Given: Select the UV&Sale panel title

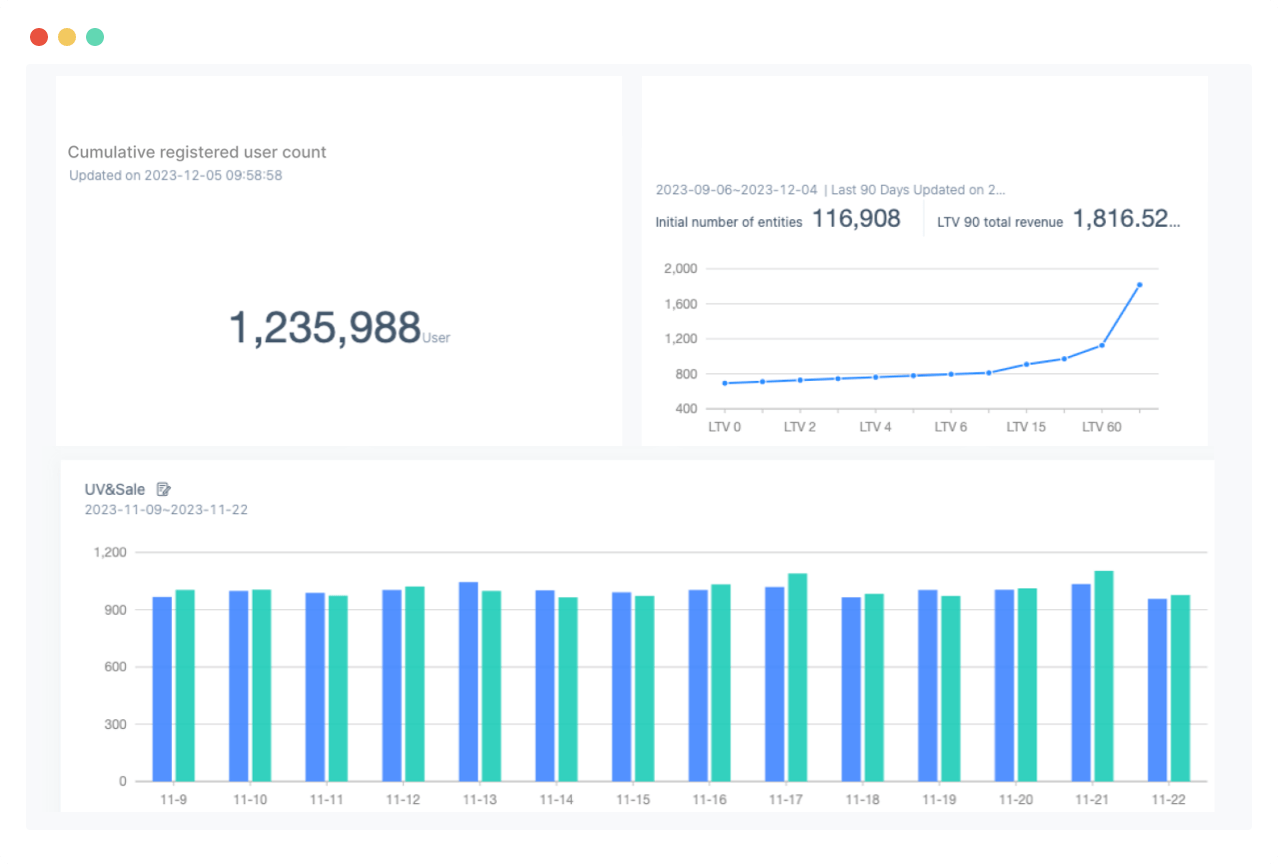Looking at the screenshot, I should click(113, 489).
